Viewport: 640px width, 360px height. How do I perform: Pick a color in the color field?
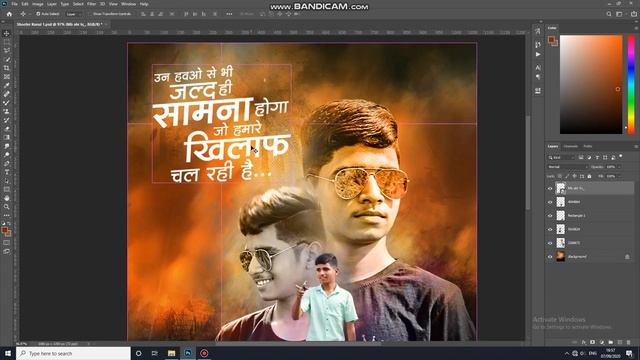(591, 84)
